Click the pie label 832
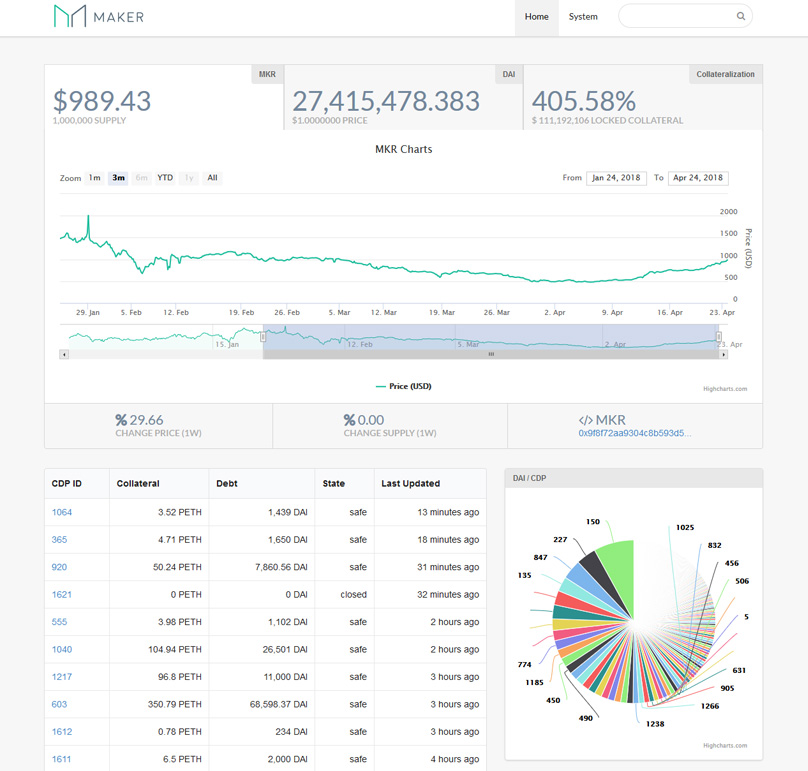 [x=714, y=545]
